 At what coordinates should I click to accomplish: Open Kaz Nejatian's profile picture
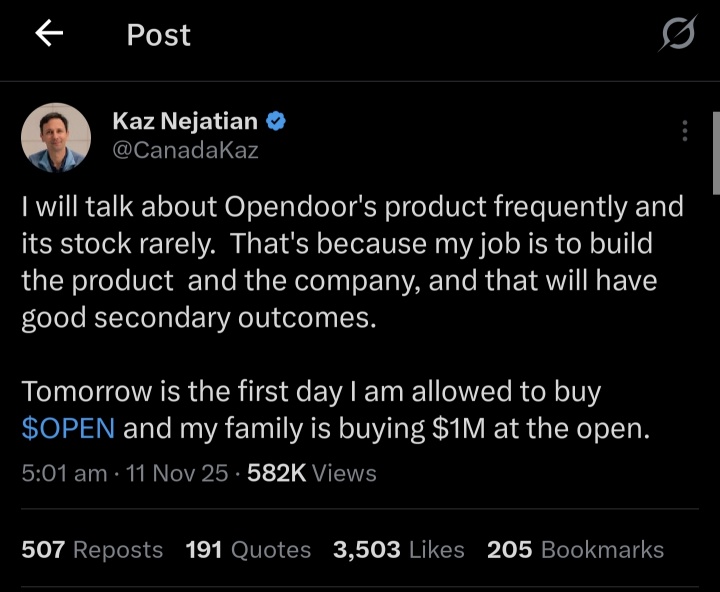click(56, 138)
